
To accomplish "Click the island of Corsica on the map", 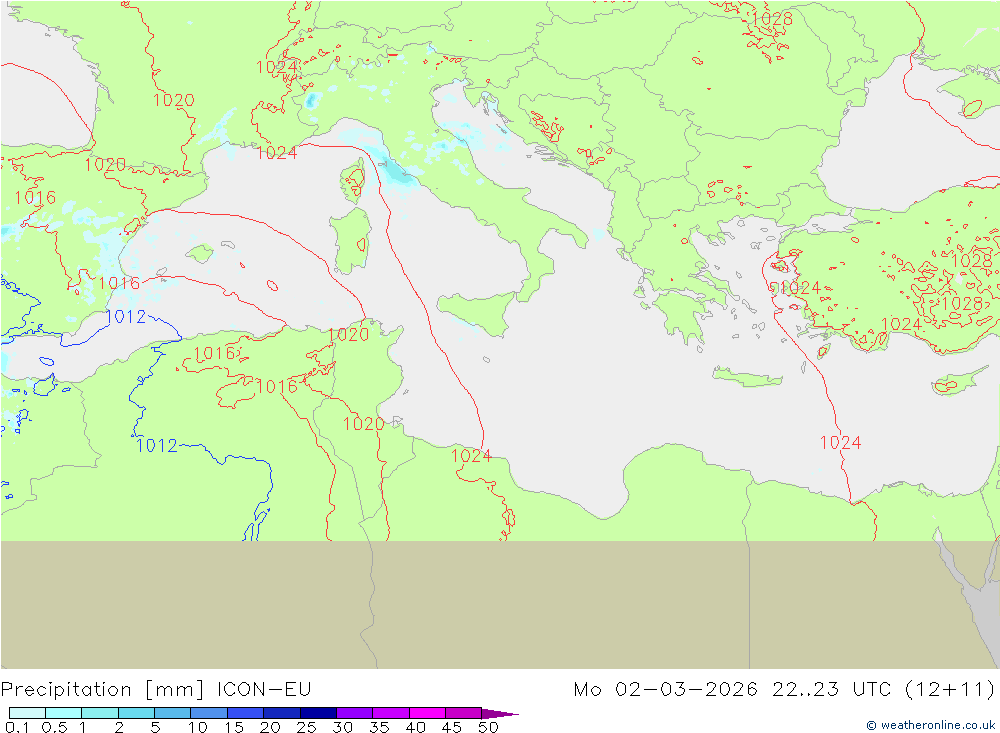I will [x=353, y=180].
